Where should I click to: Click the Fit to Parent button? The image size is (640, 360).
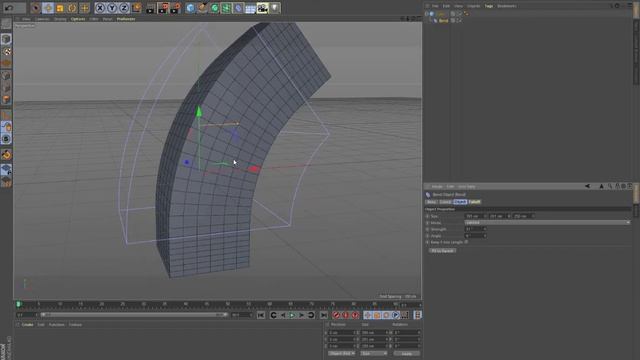pos(442,251)
